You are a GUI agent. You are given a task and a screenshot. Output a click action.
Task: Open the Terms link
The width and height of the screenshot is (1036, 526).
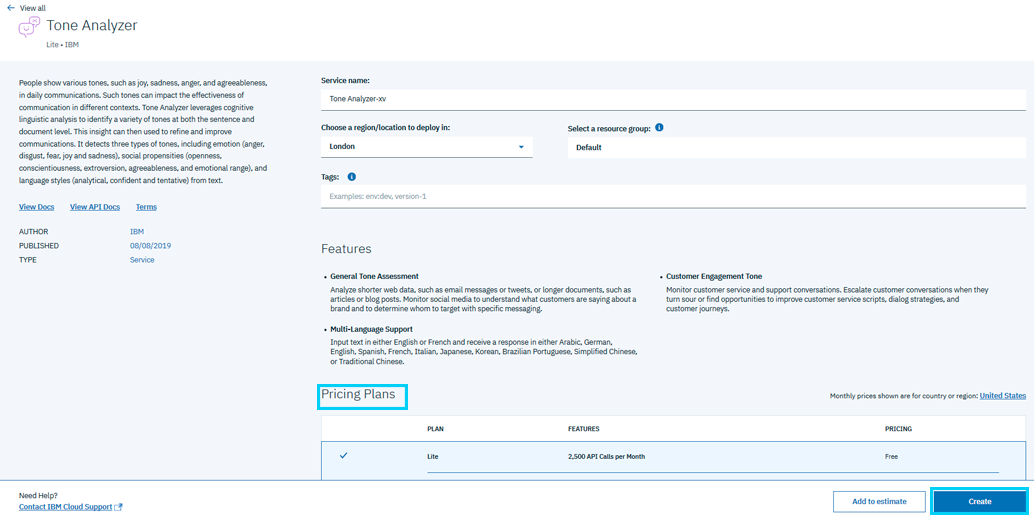click(146, 207)
